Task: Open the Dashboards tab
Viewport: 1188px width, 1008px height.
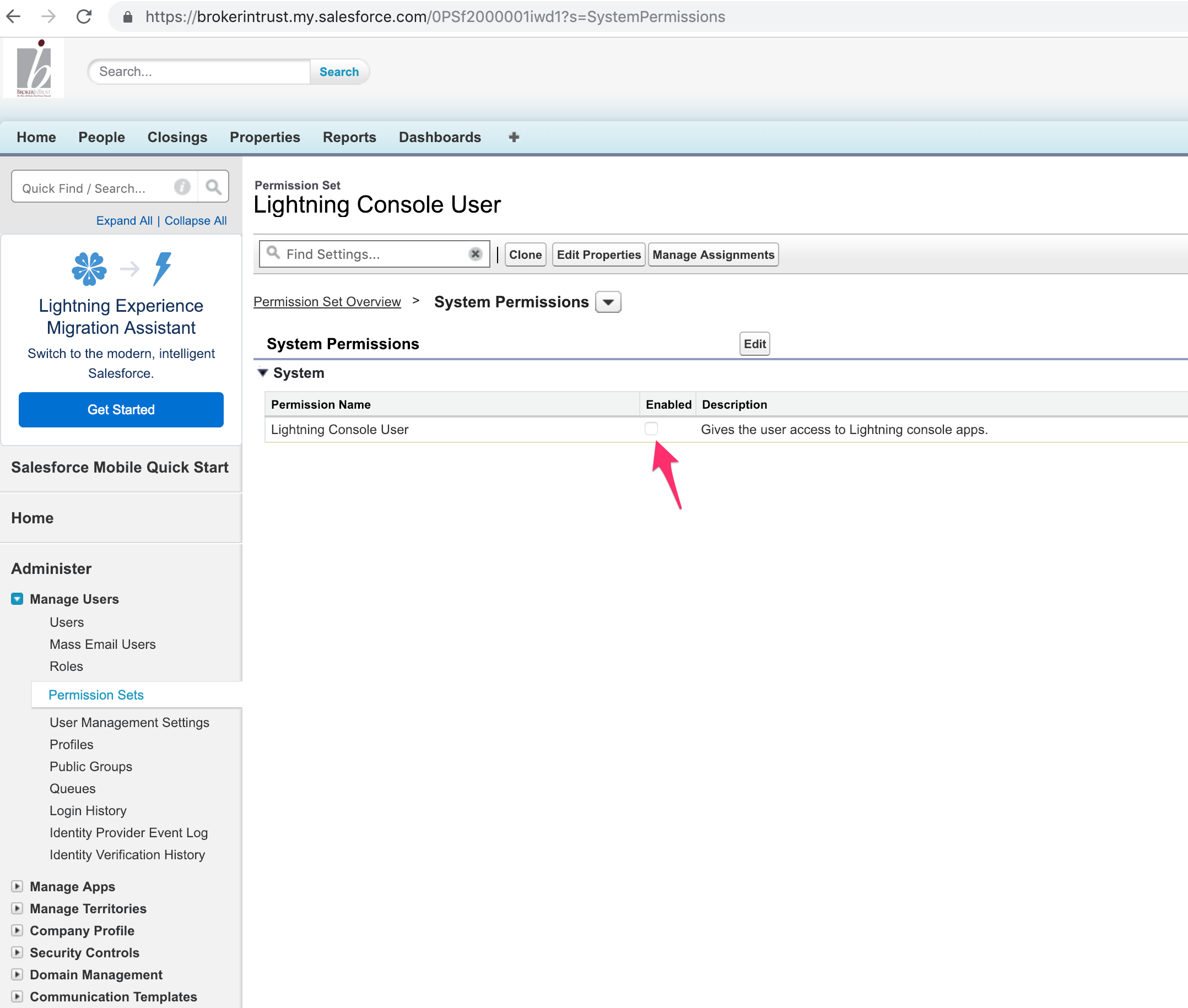Action: 440,137
